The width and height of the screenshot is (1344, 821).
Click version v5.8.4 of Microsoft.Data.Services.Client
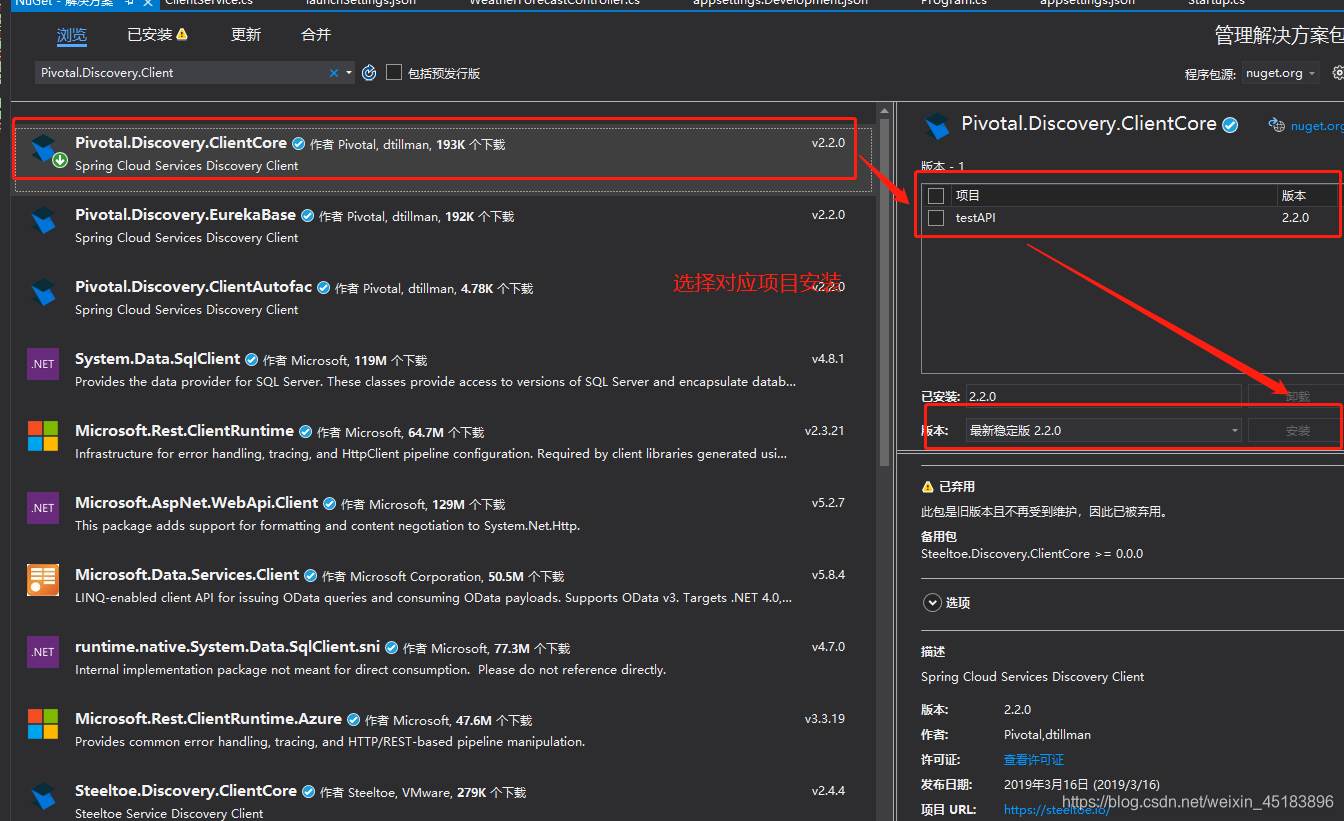click(828, 575)
